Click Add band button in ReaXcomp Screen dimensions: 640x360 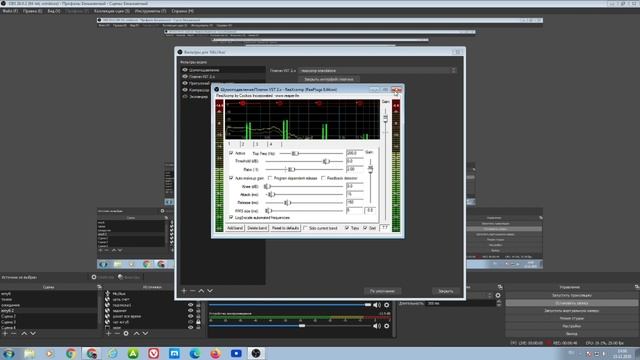click(x=235, y=228)
